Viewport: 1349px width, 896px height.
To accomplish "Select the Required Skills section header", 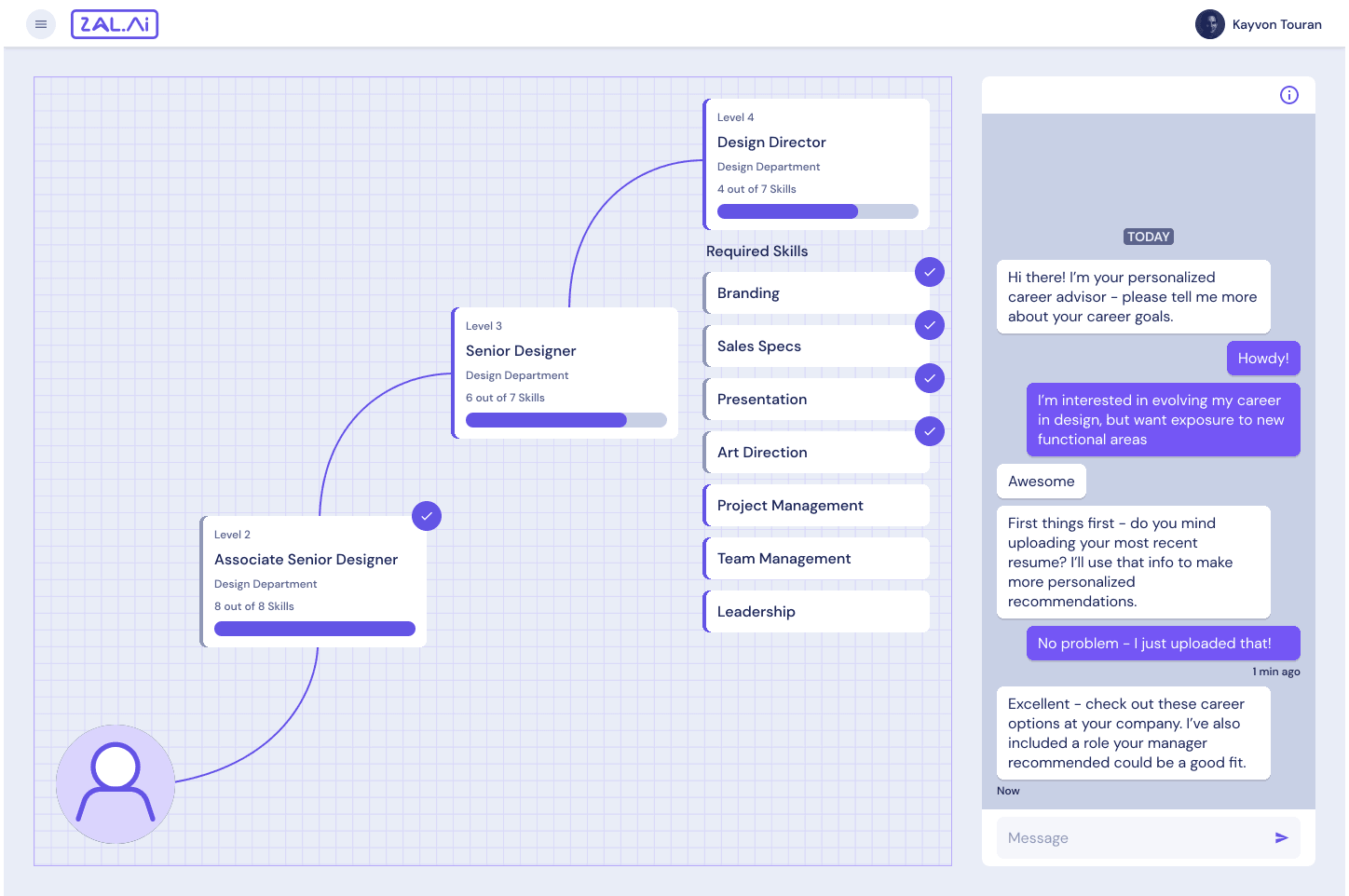I will 756,251.
